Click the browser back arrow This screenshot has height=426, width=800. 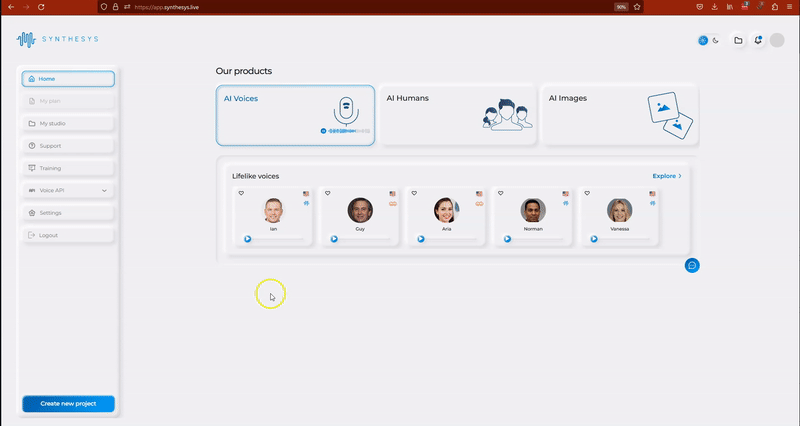pyautogui.click(x=11, y=7)
